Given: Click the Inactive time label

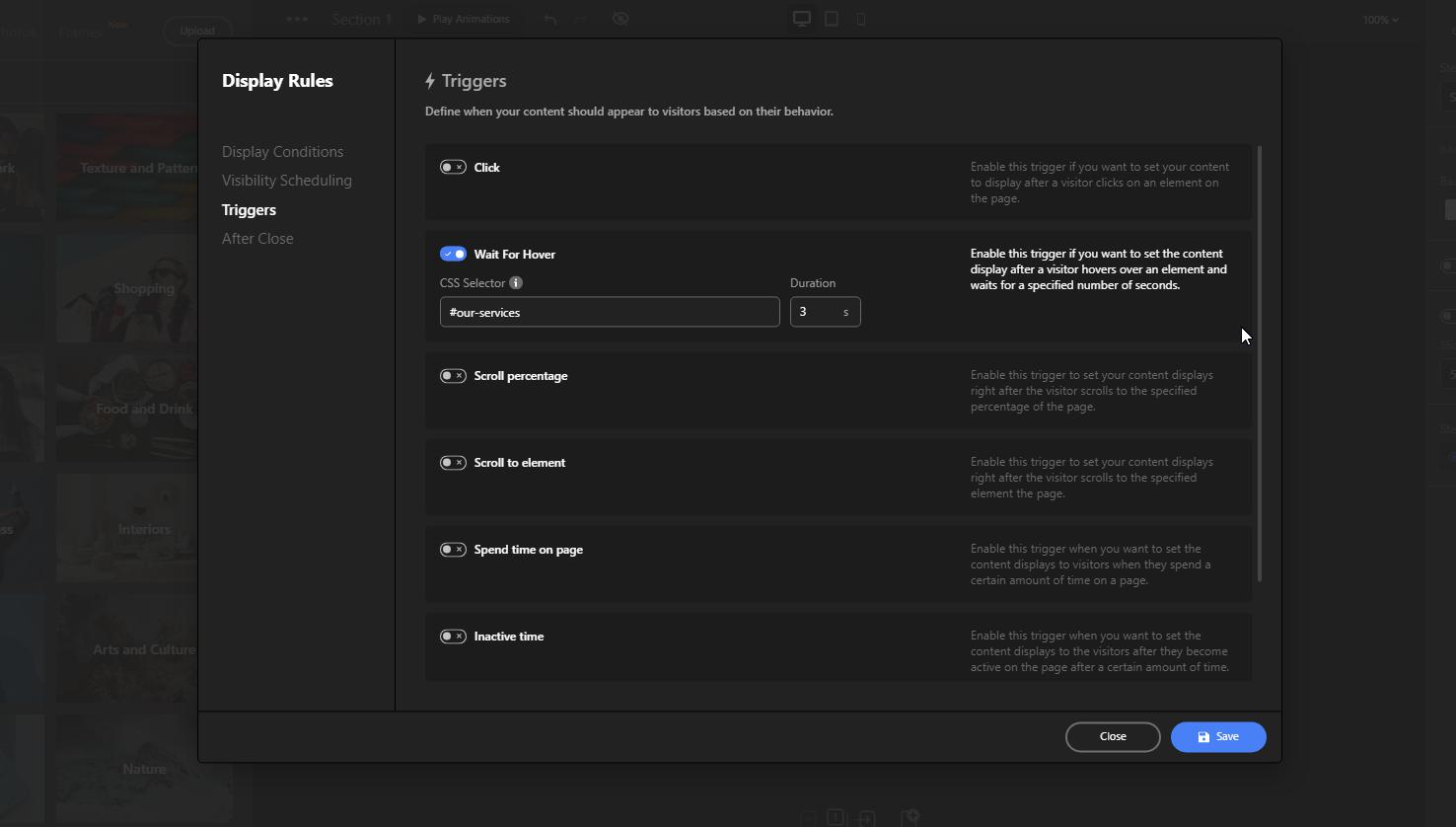Looking at the screenshot, I should click(509, 637).
